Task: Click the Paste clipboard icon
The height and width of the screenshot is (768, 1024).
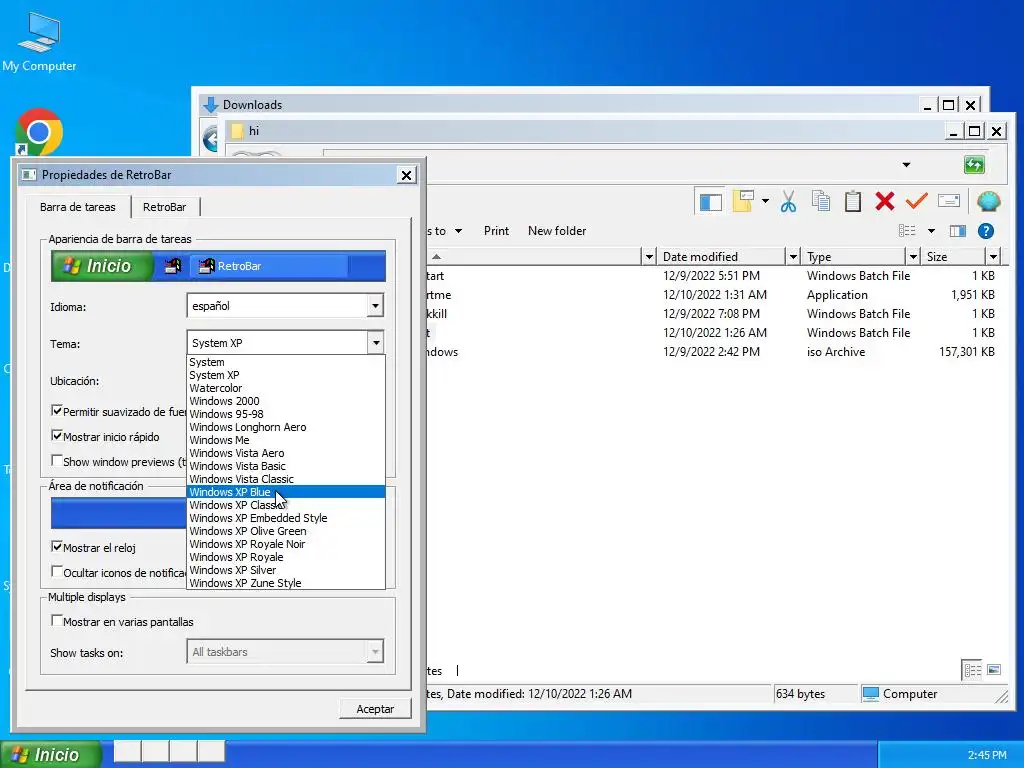Action: click(853, 202)
